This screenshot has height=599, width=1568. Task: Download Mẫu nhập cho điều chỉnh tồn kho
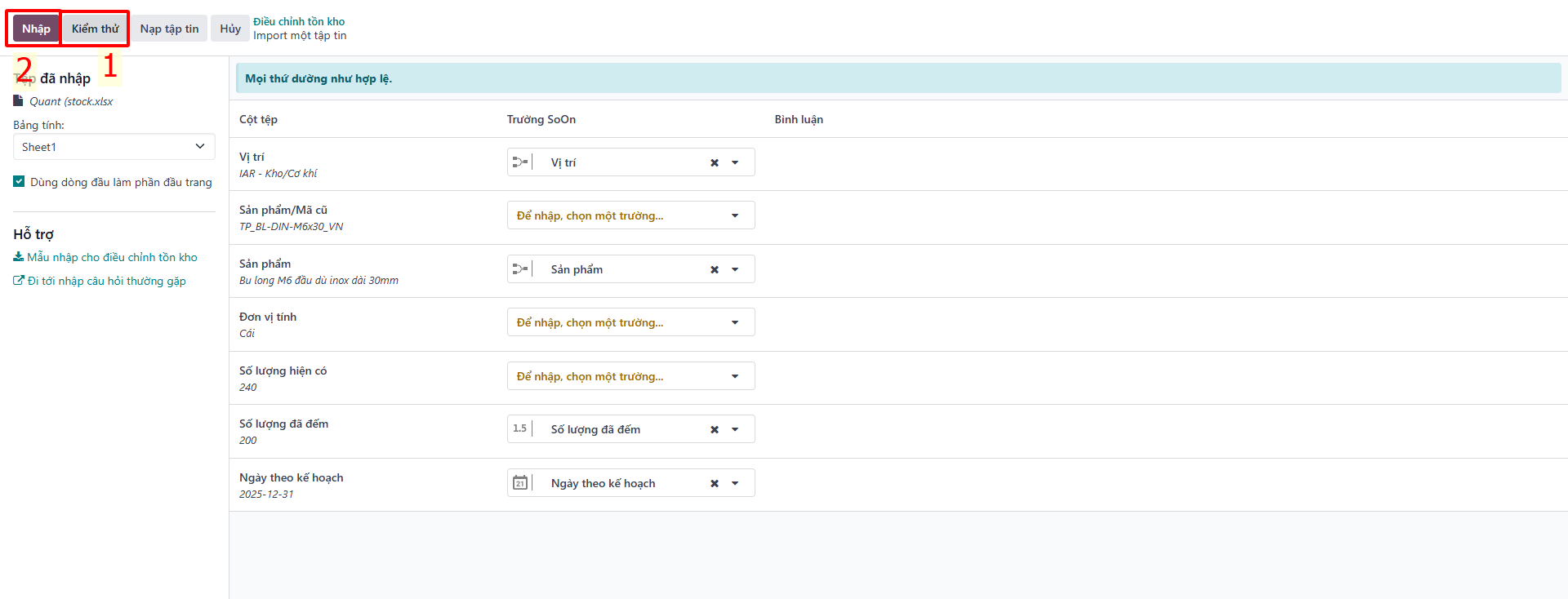(112, 257)
